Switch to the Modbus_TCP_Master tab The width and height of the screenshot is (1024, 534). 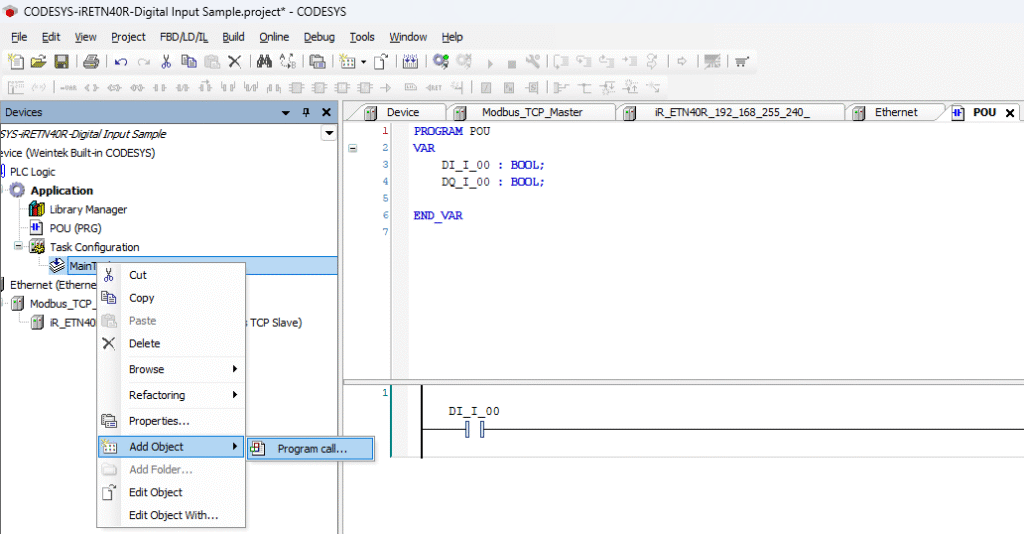click(532, 112)
